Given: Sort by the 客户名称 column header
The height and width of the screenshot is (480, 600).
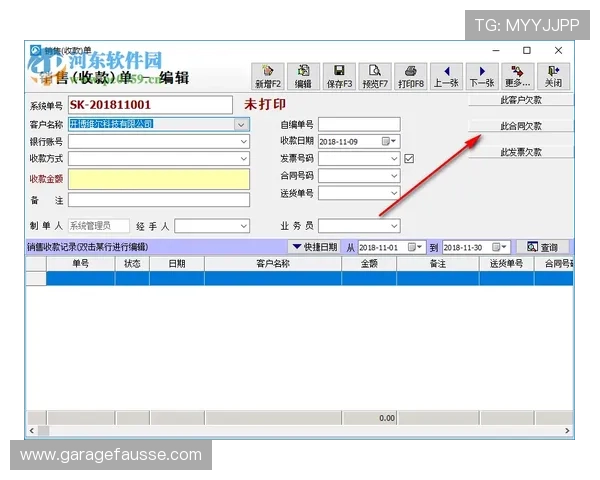Looking at the screenshot, I should (x=273, y=264).
